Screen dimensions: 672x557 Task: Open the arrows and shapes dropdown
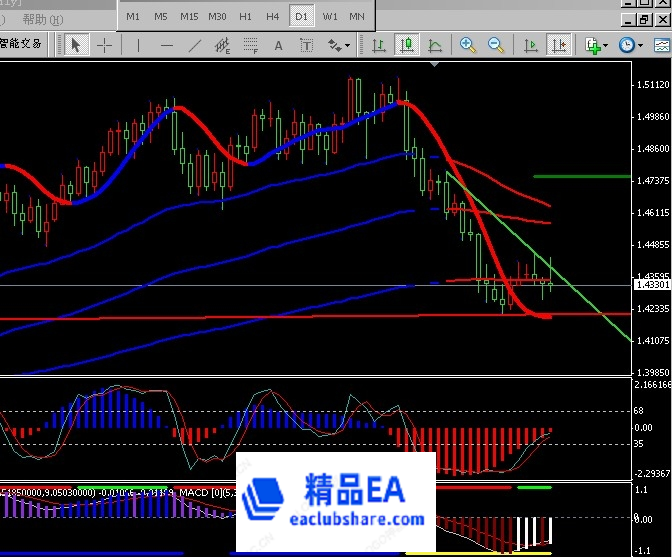coord(340,45)
